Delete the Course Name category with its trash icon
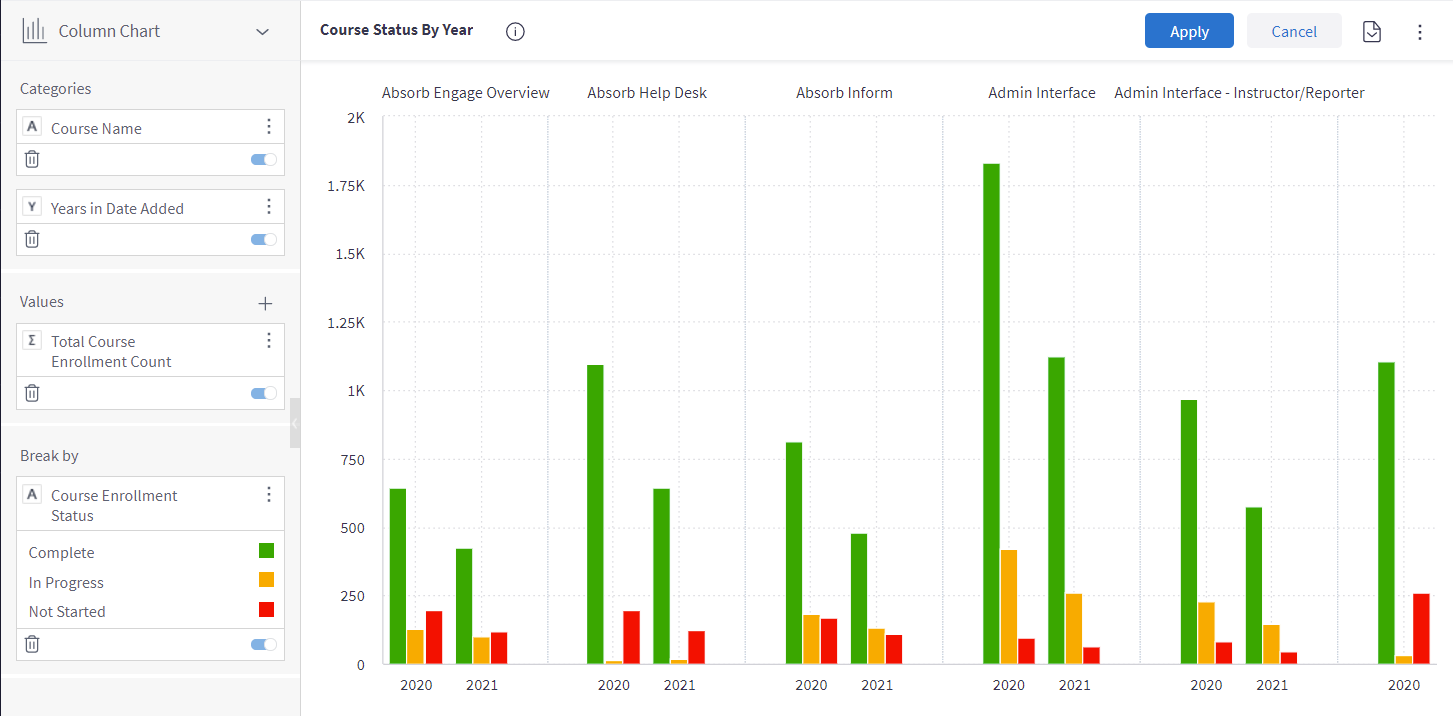Viewport: 1453px width, 716px height. coord(32,159)
